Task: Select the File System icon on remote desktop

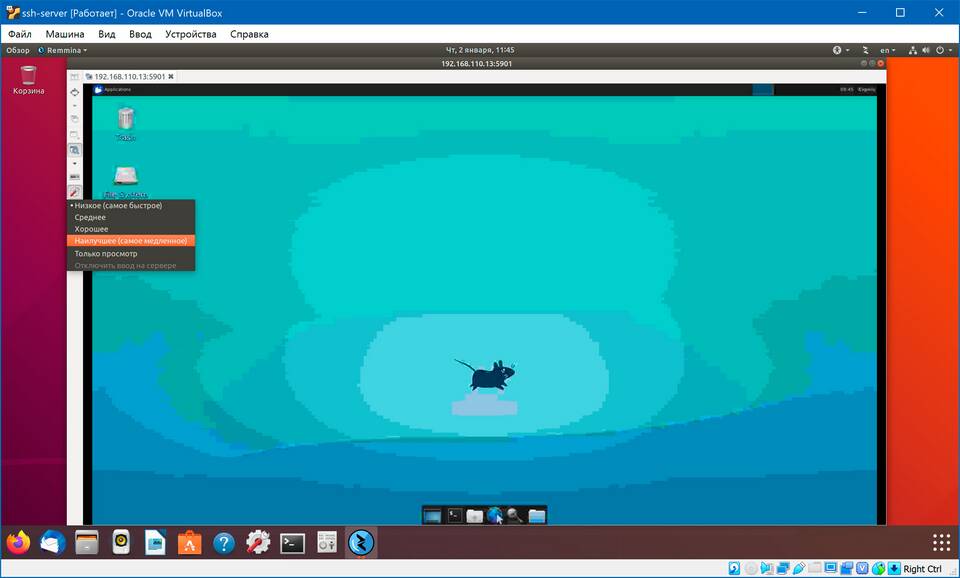Action: click(x=126, y=181)
